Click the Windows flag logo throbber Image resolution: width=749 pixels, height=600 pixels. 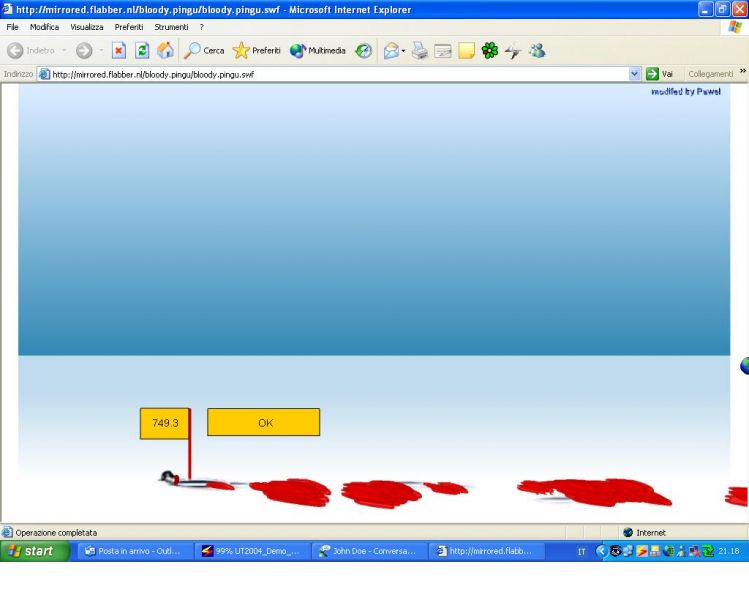point(735,27)
